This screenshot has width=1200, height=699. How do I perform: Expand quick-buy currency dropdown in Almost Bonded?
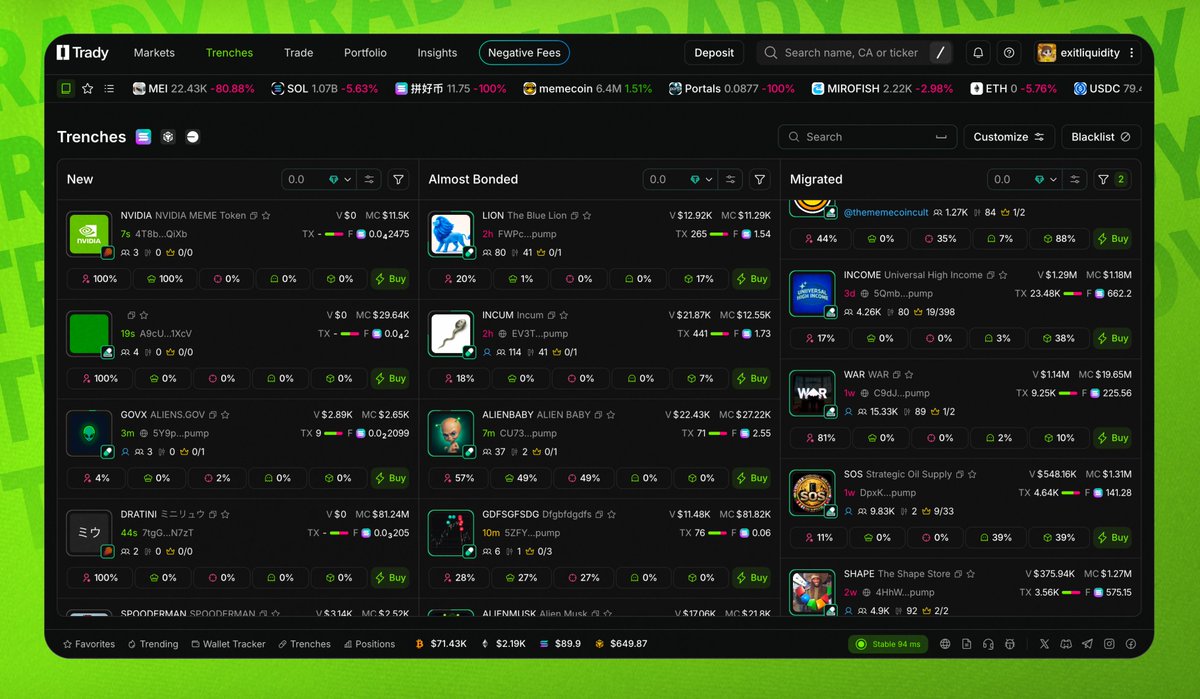point(700,179)
